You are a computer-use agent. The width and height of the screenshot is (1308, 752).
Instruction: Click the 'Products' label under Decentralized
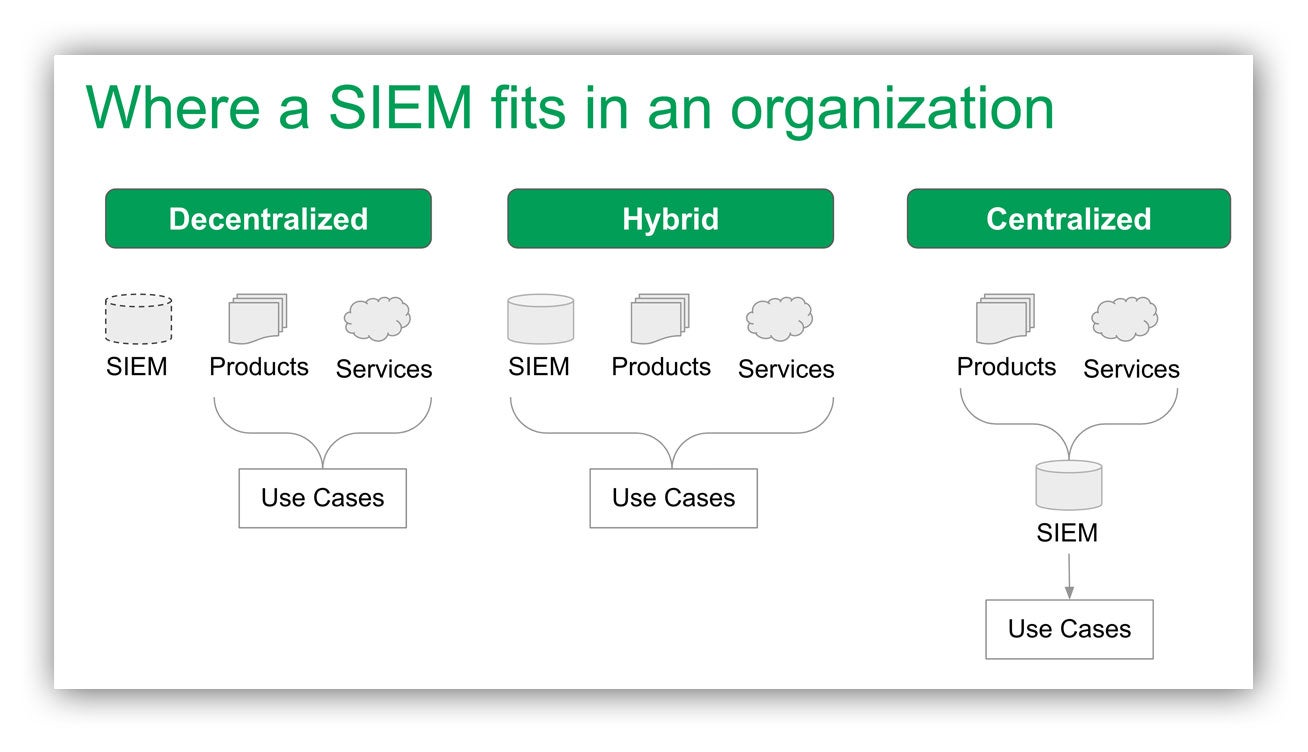259,367
